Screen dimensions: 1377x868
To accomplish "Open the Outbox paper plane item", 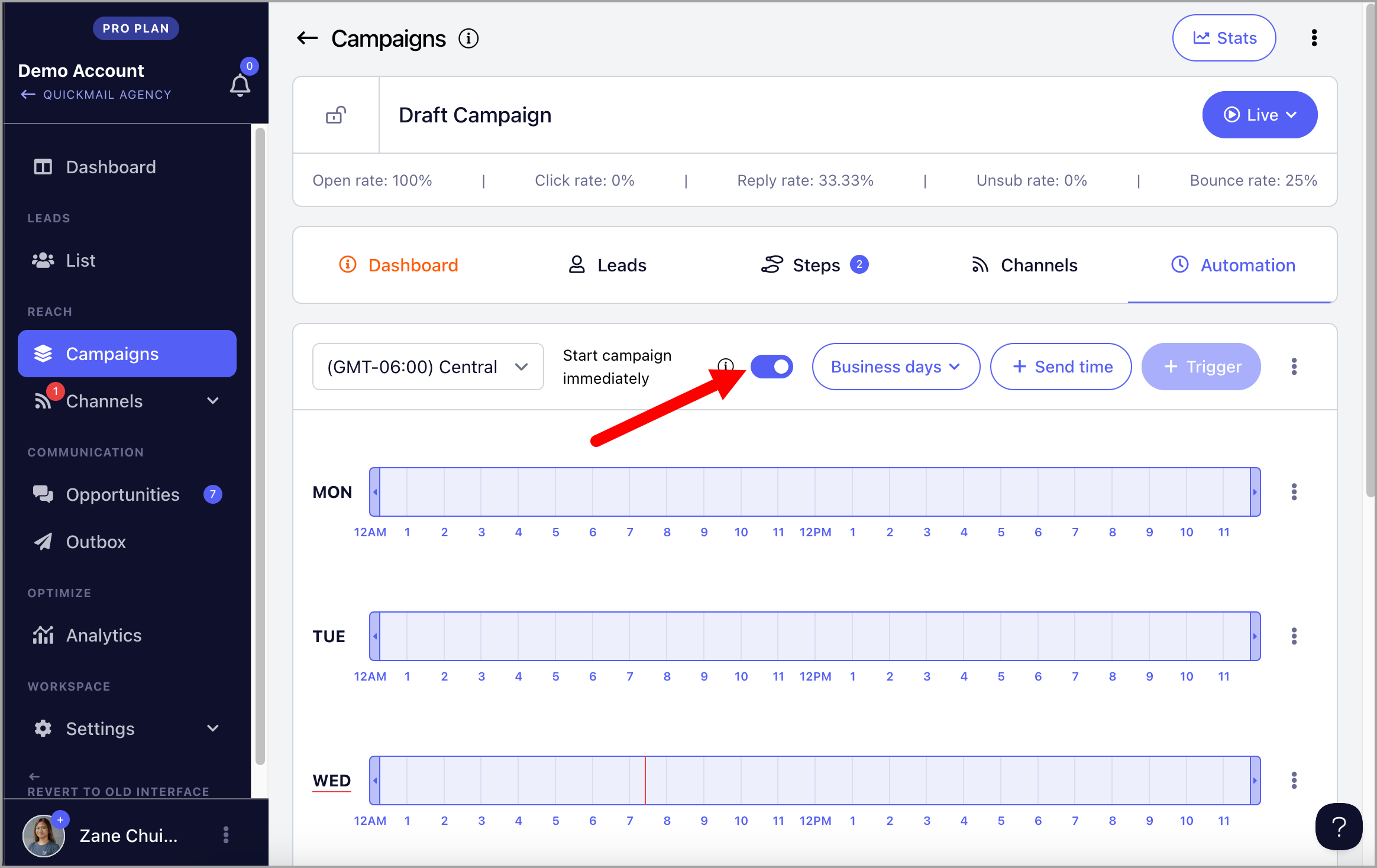I will coord(96,542).
